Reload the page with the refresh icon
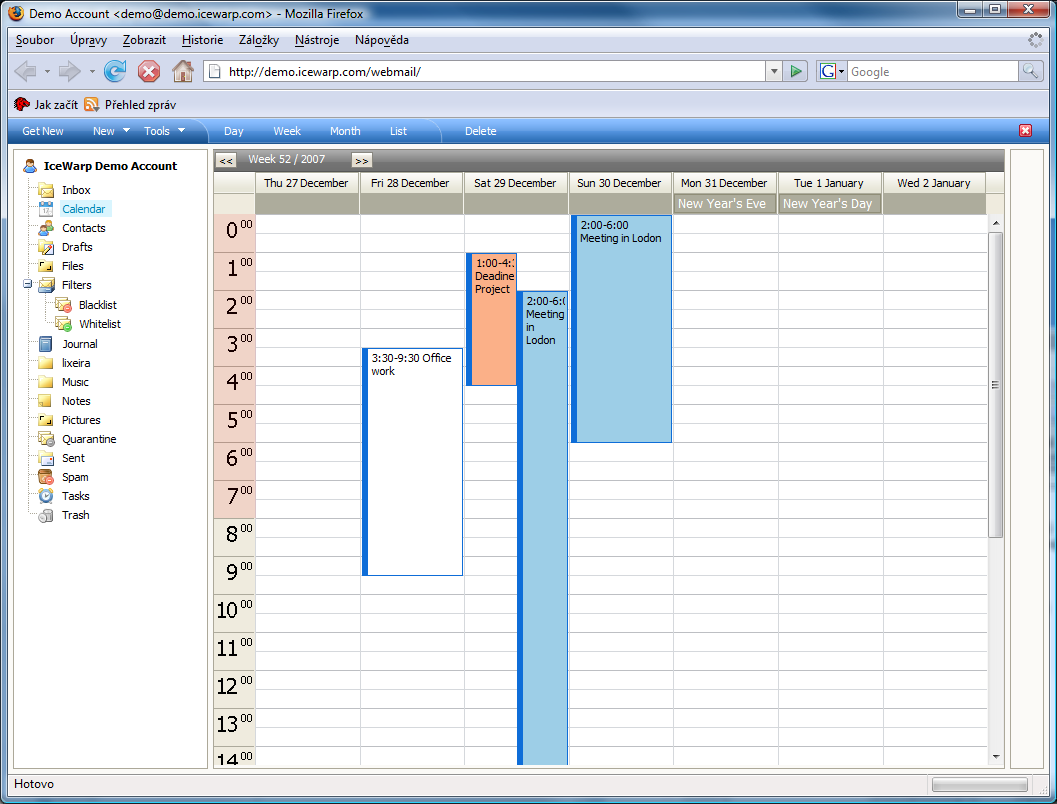 pyautogui.click(x=115, y=71)
